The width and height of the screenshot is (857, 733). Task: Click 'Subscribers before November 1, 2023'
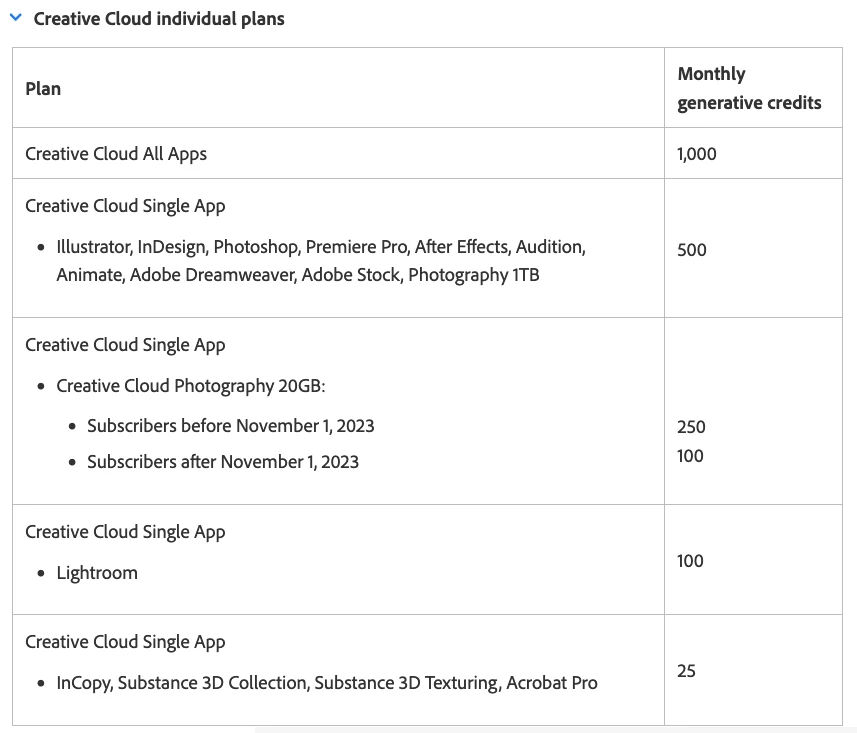click(x=231, y=426)
